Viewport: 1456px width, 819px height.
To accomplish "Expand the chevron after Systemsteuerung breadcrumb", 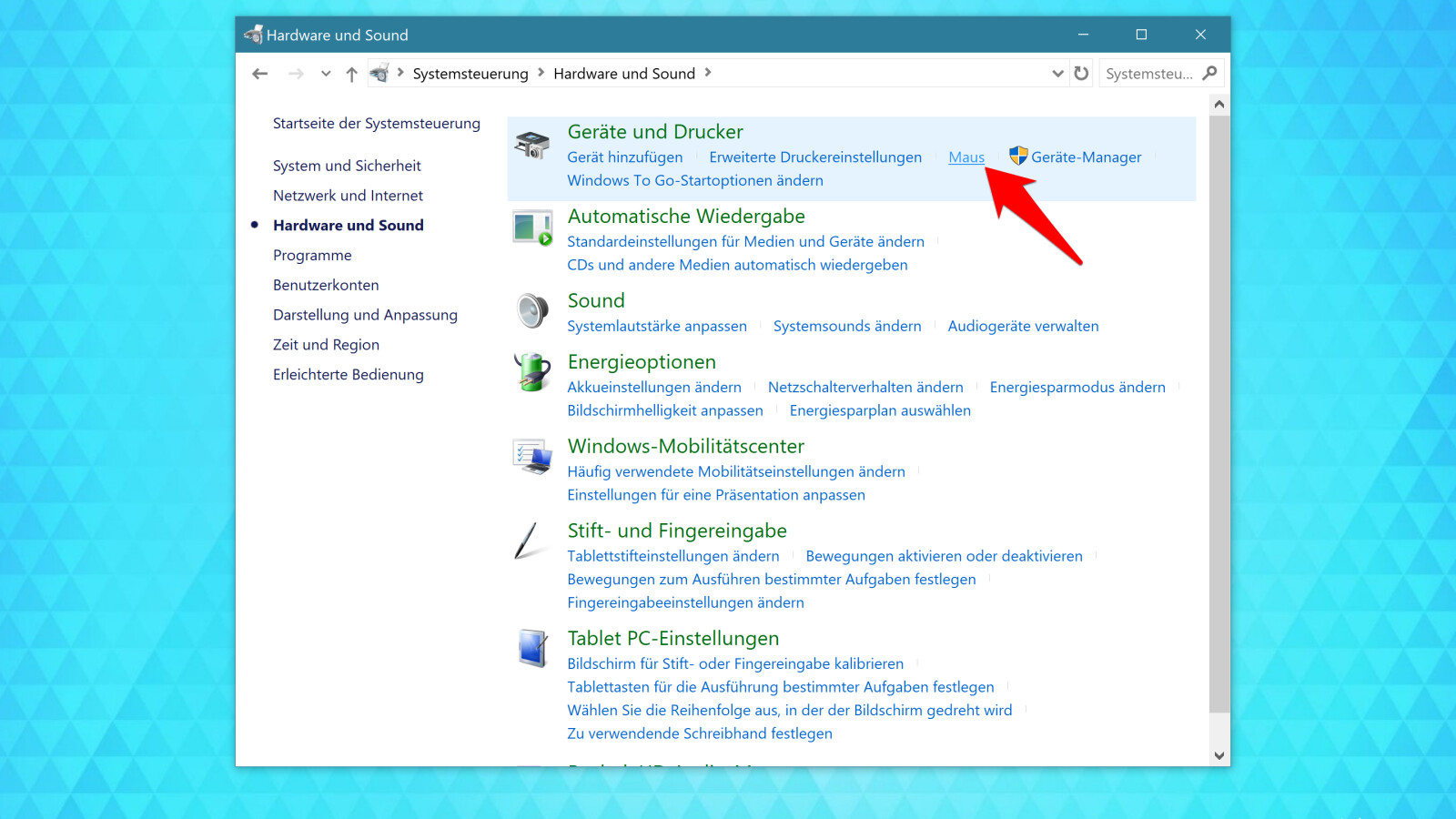I will [x=541, y=73].
